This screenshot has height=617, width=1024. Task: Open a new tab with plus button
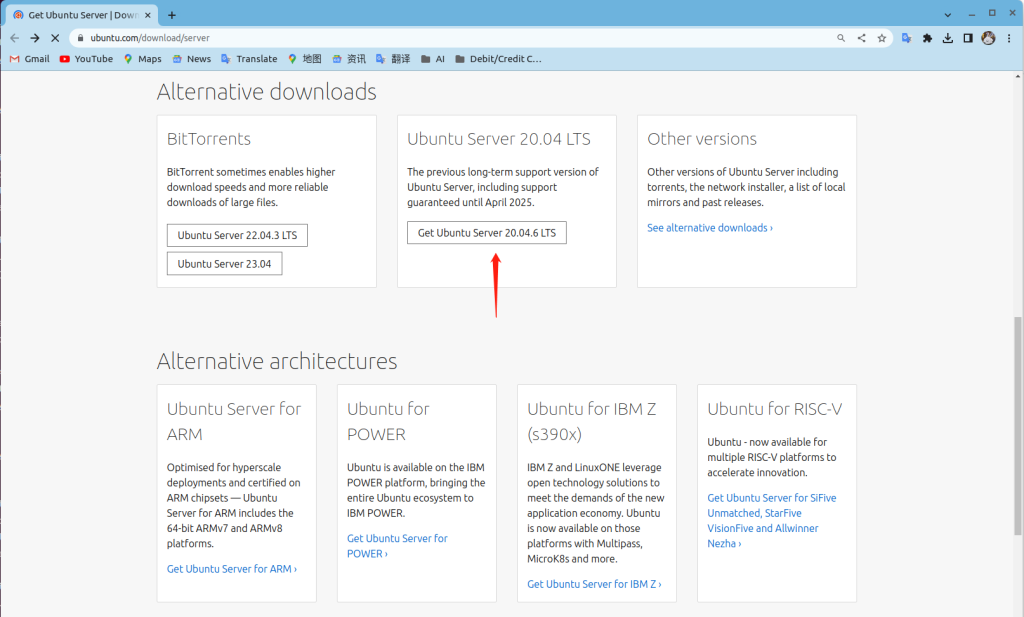tap(172, 15)
